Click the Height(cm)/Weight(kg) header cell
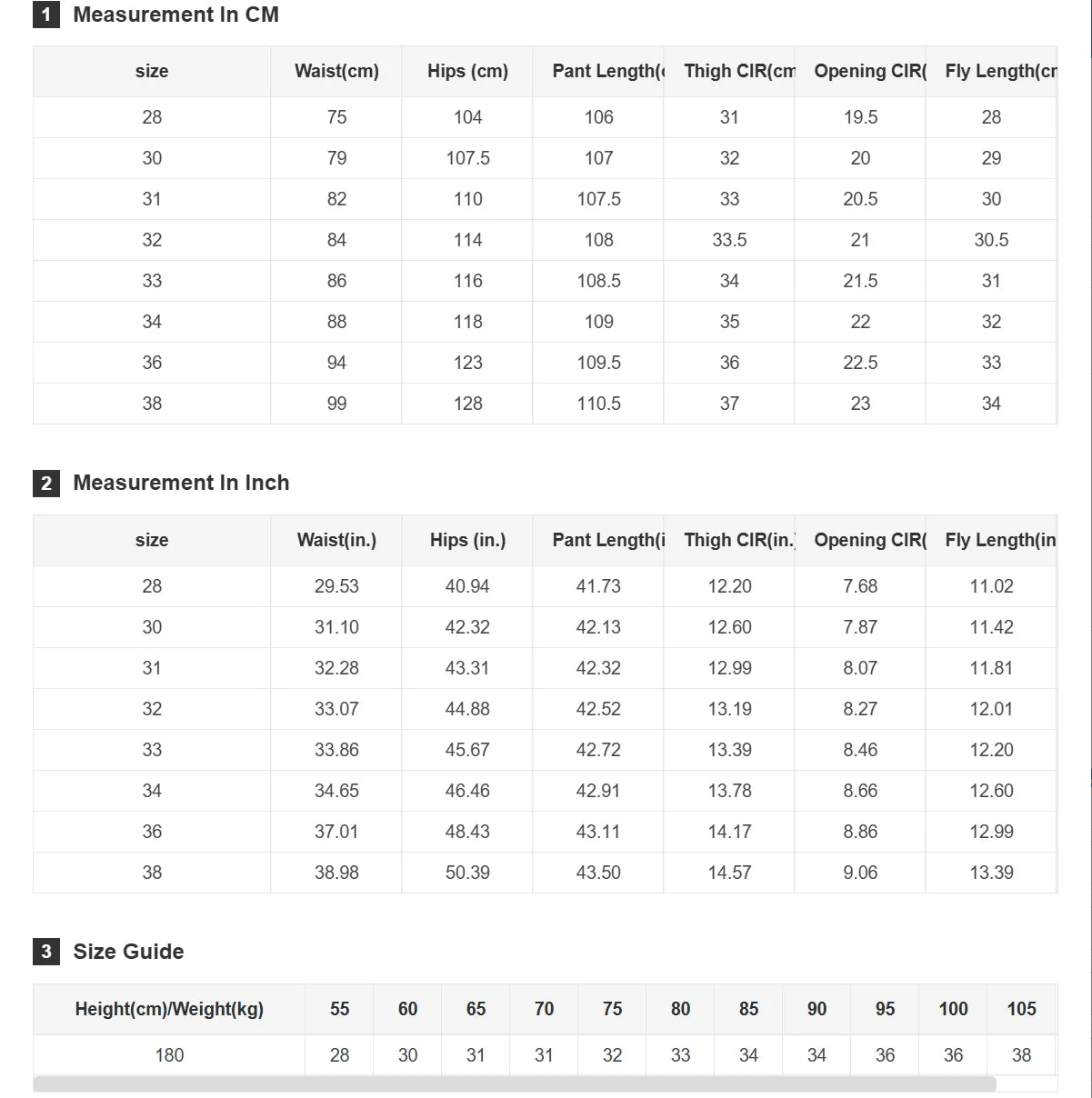Viewport: 1092px width, 1098px height. pyautogui.click(x=169, y=1009)
